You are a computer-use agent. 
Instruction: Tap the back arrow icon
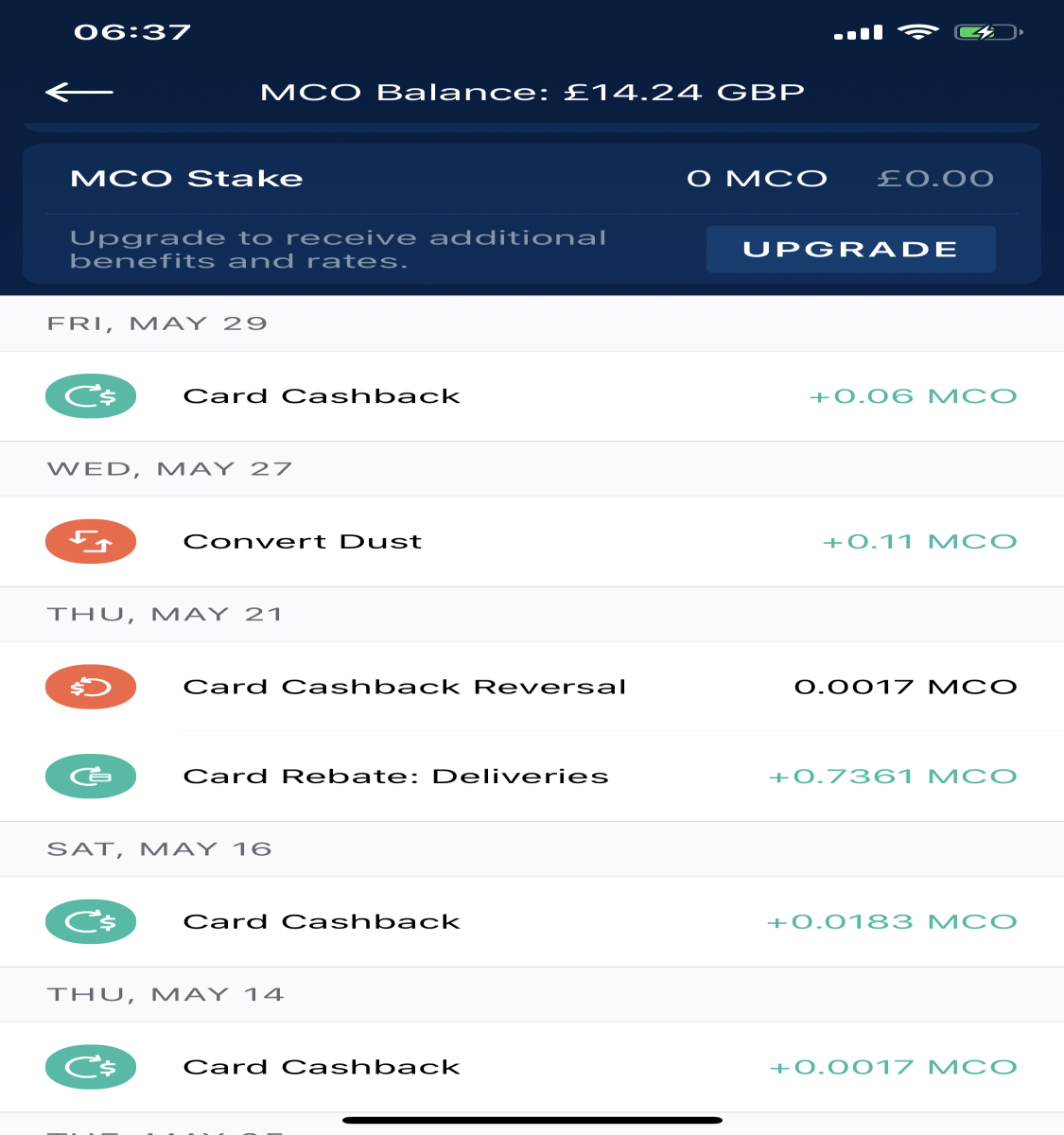(79, 92)
